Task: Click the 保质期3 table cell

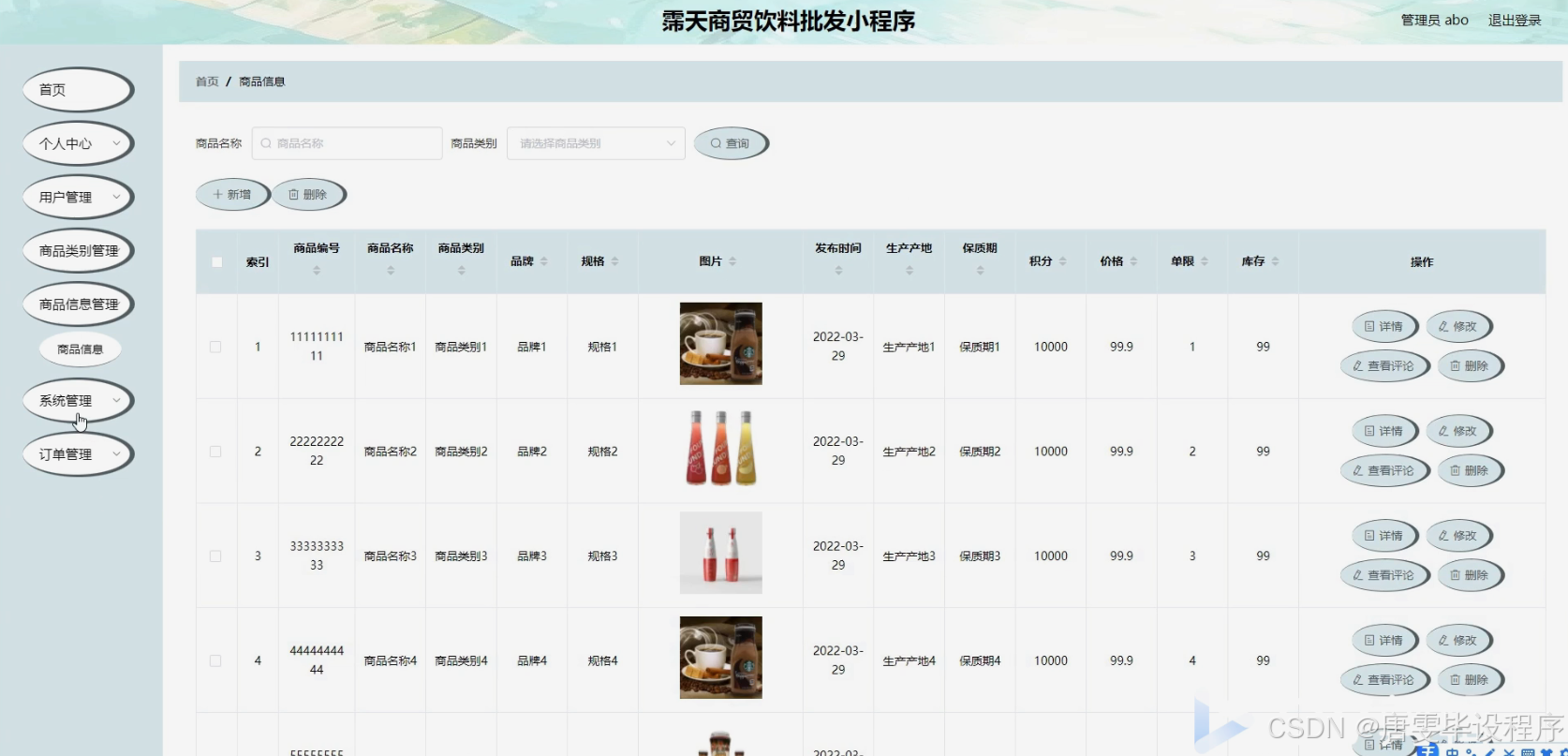Action: [980, 556]
